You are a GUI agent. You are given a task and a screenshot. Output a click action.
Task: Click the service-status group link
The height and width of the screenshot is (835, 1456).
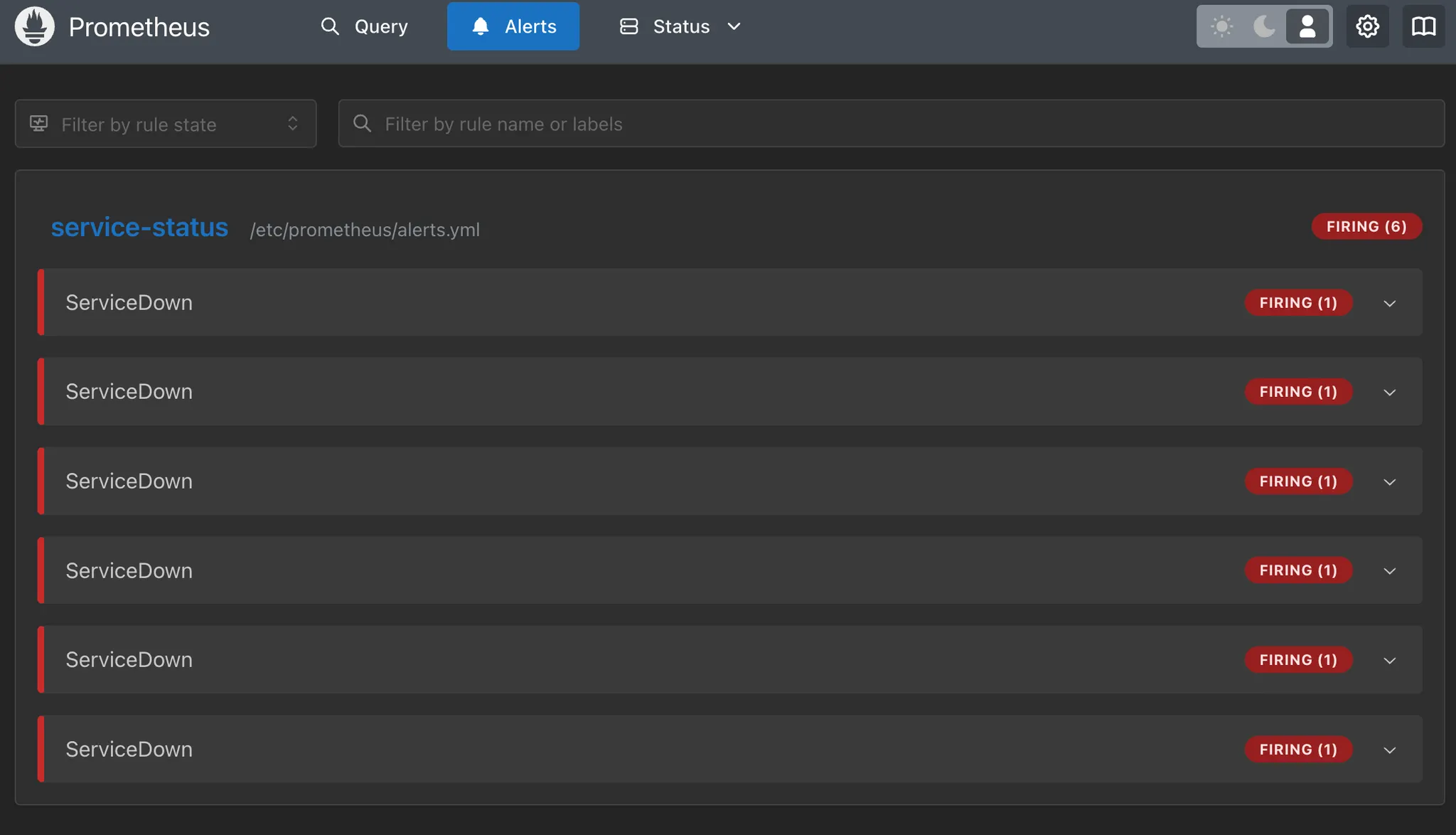[x=139, y=228]
